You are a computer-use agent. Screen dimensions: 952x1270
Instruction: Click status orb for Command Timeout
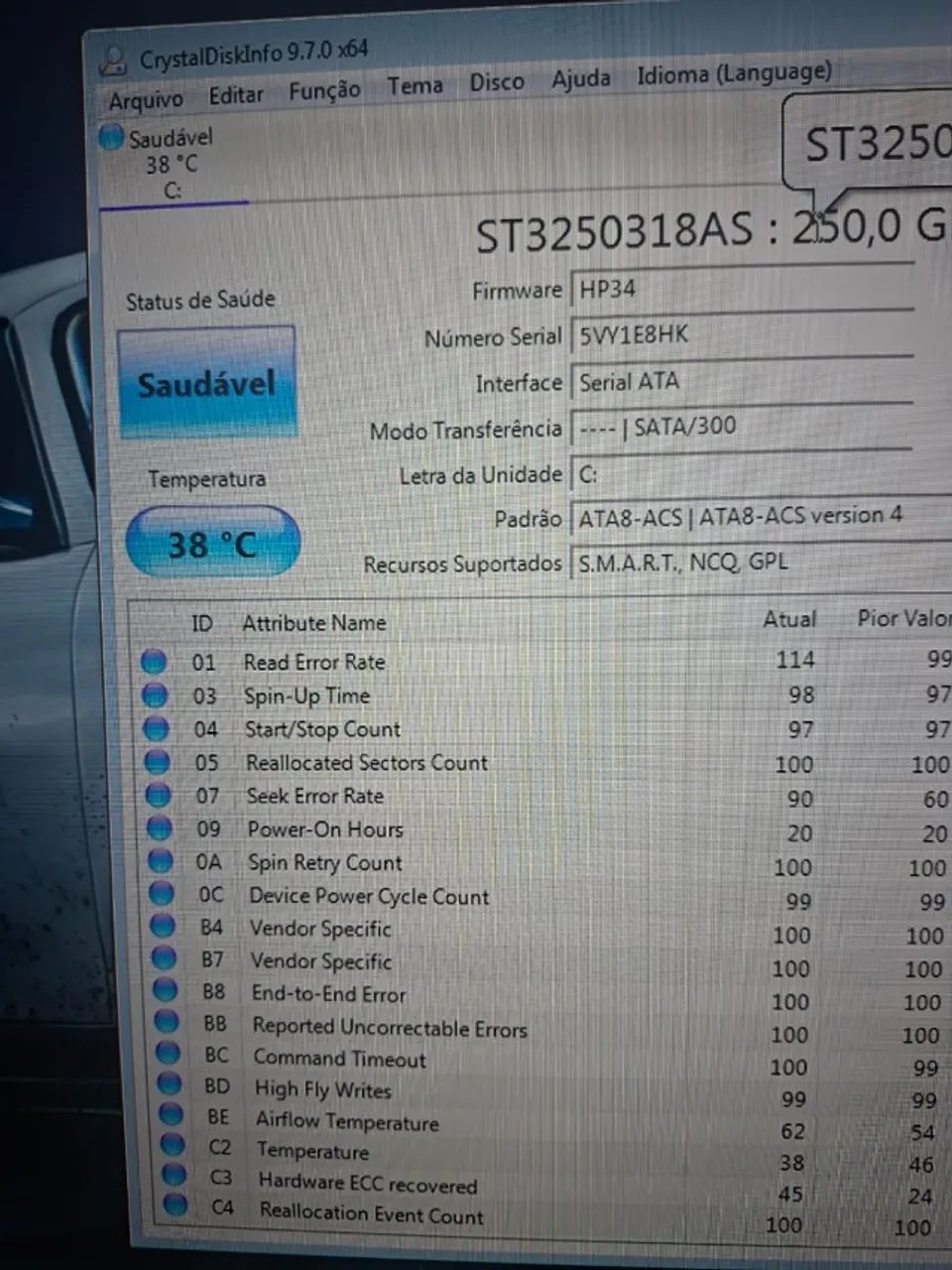[x=169, y=1053]
